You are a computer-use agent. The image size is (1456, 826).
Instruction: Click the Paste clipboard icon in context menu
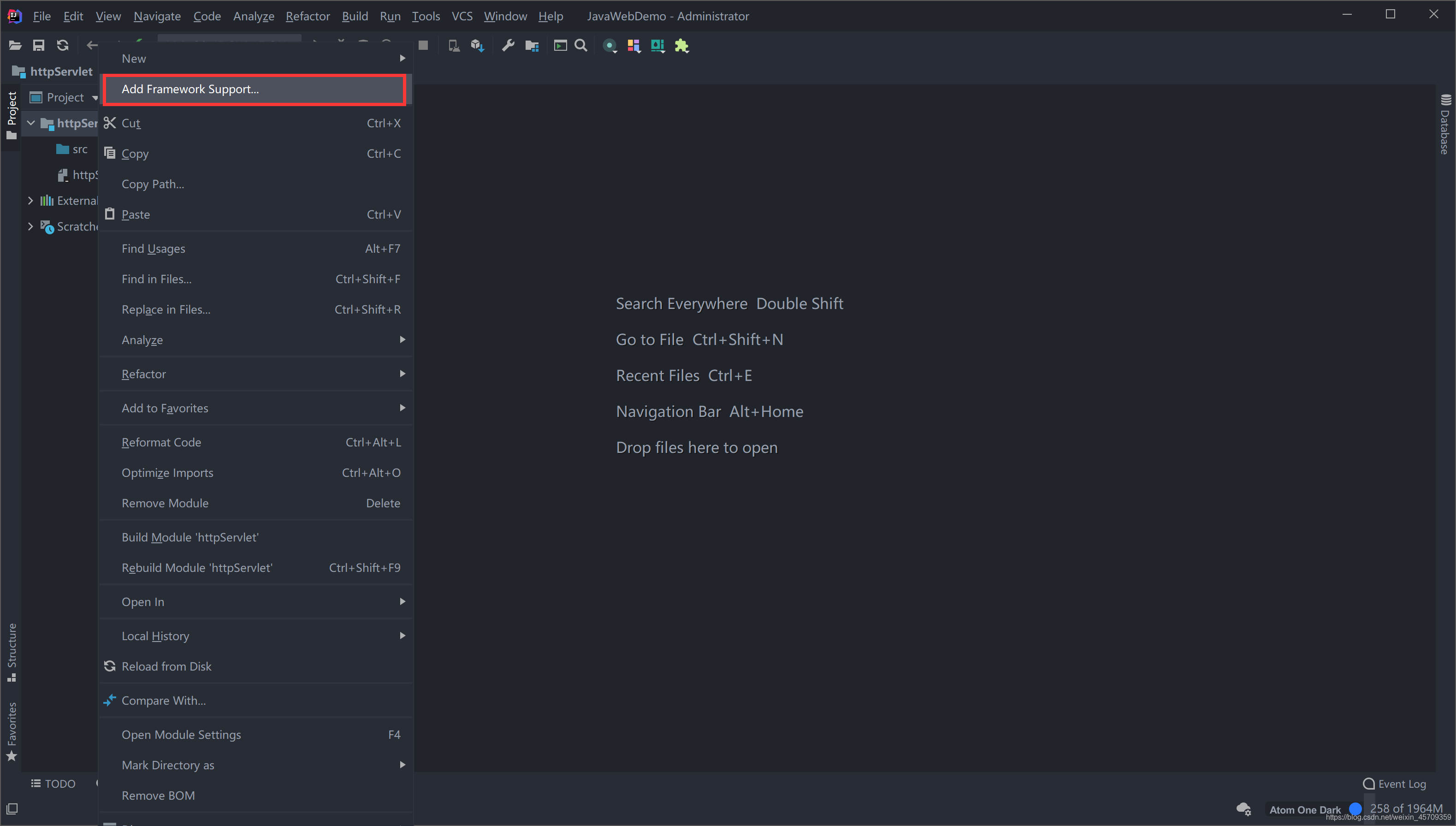tap(110, 214)
